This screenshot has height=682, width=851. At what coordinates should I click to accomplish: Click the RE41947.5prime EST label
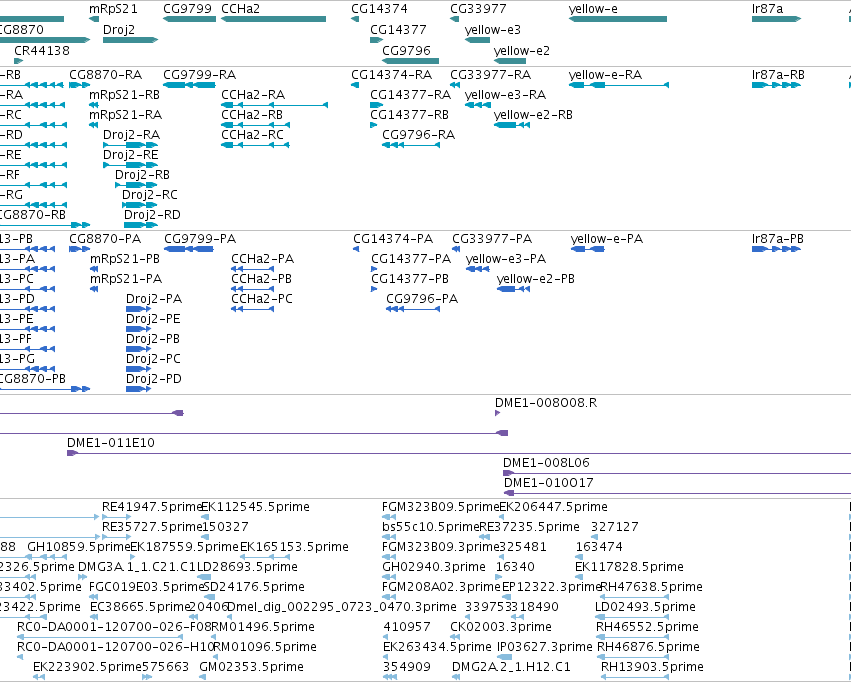tap(152, 507)
